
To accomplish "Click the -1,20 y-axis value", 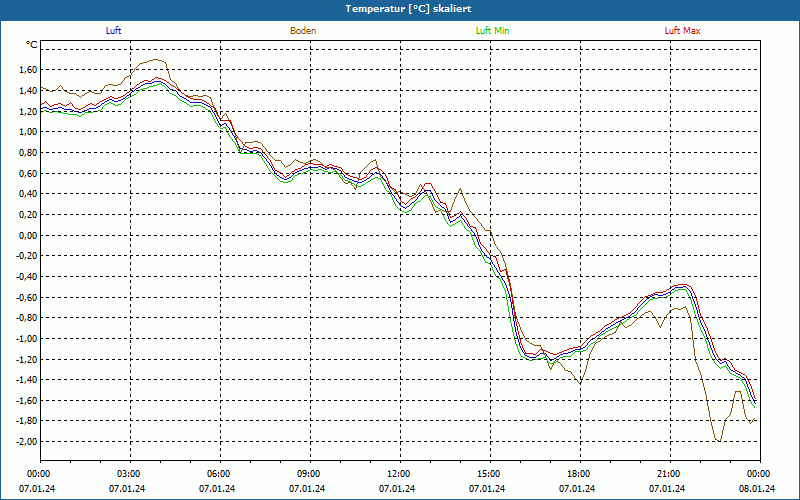I will click(28, 359).
